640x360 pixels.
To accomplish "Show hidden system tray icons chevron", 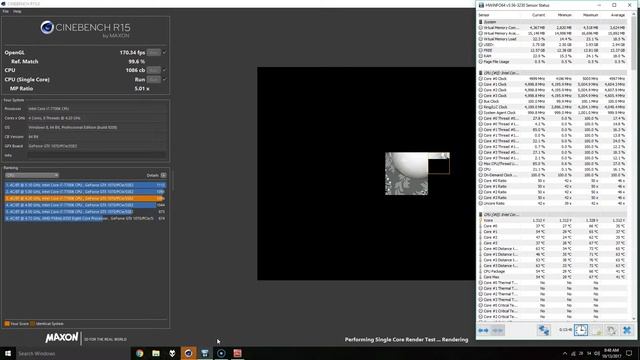I will click(565, 353).
